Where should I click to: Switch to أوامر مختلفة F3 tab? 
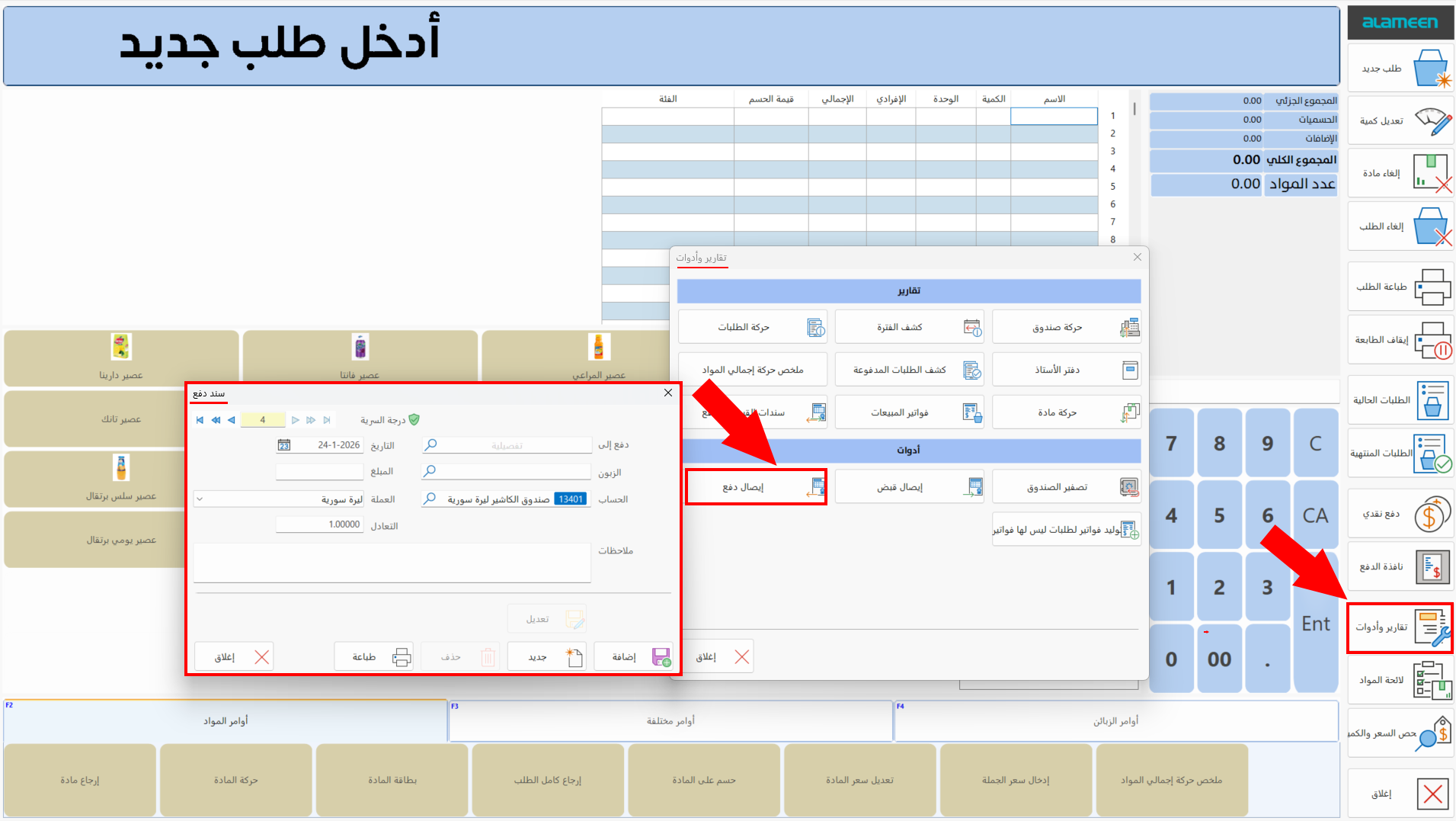[670, 721]
